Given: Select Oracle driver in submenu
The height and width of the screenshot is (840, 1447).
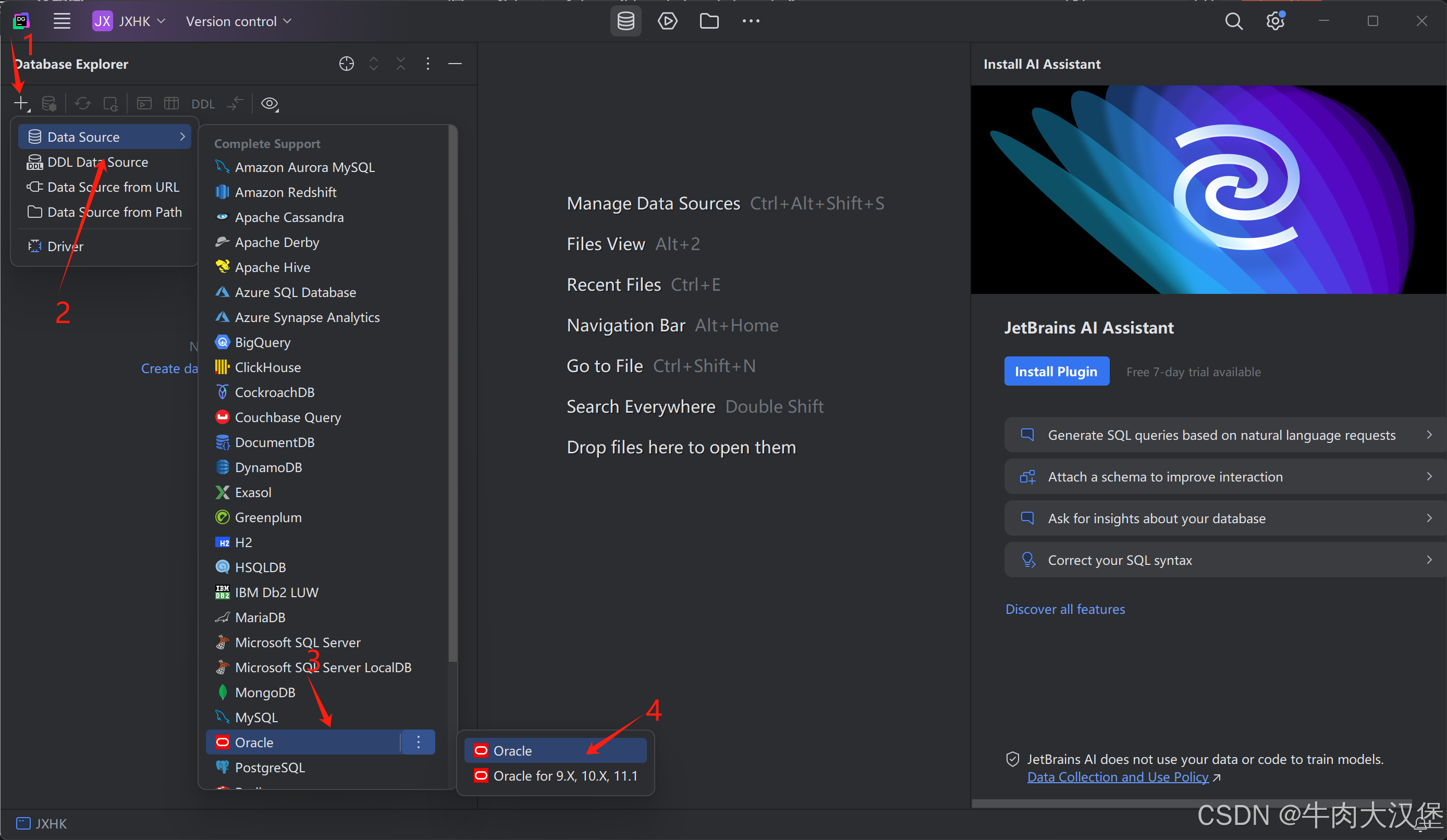Looking at the screenshot, I should [x=555, y=751].
